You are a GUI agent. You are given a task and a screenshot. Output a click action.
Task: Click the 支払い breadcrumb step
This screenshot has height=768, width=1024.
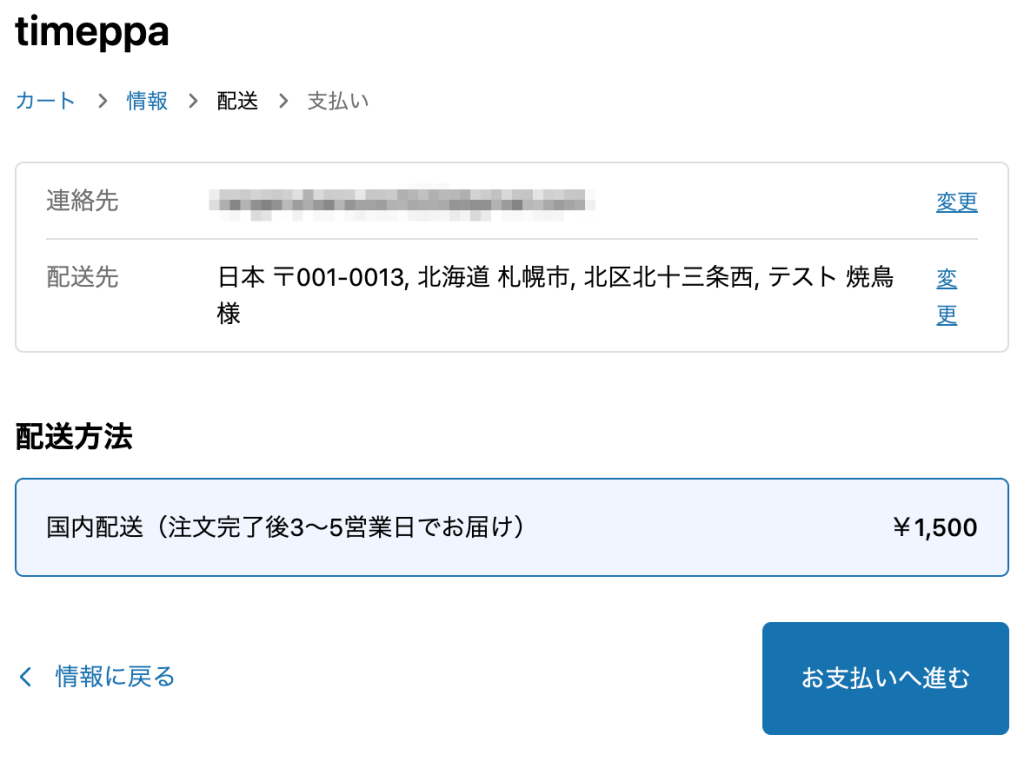click(338, 100)
